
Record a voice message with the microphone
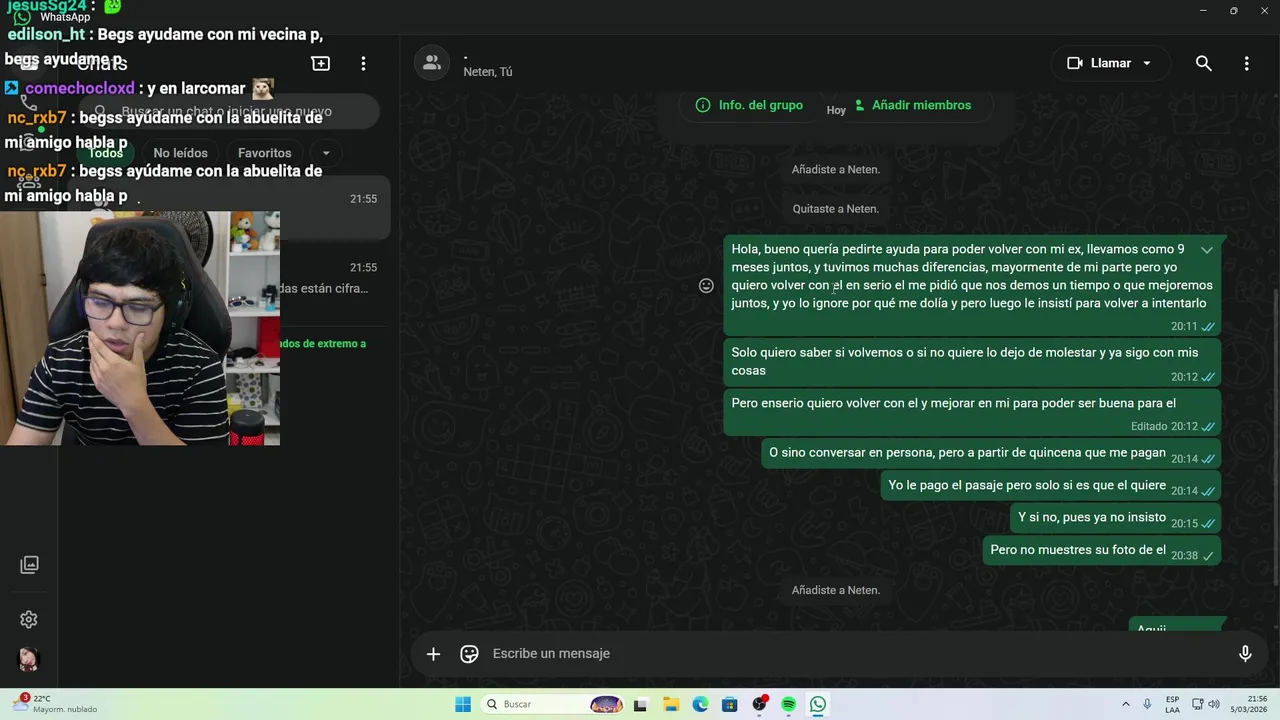click(1245, 654)
